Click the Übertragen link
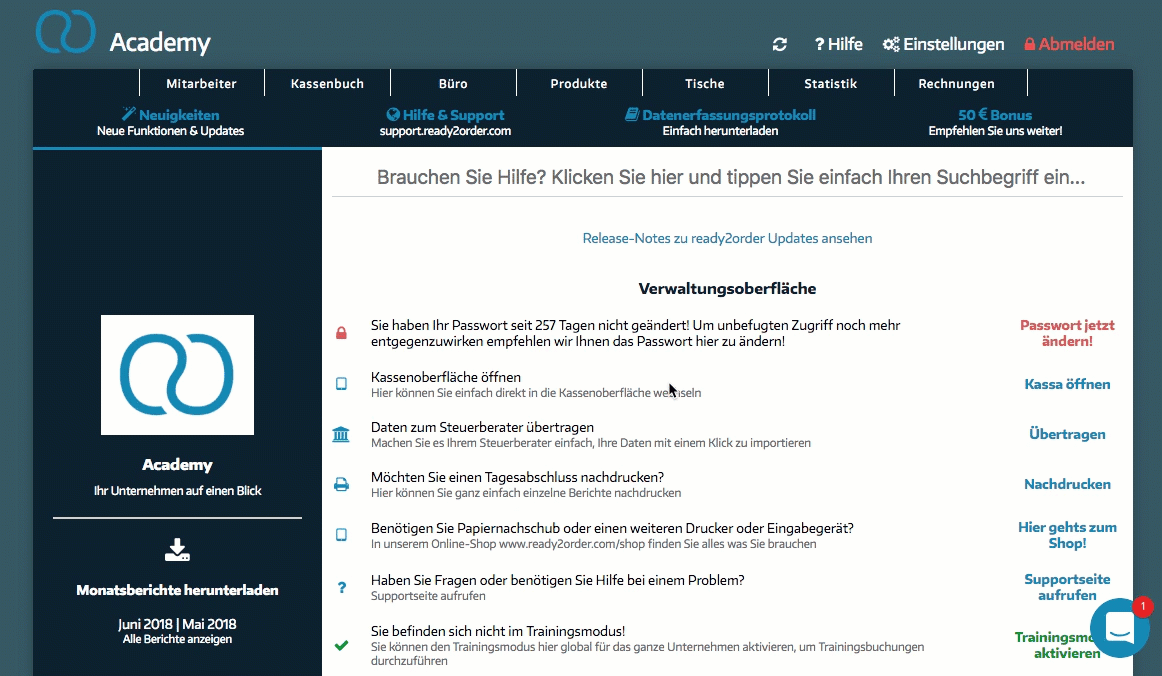The height and width of the screenshot is (676, 1162). tap(1067, 434)
